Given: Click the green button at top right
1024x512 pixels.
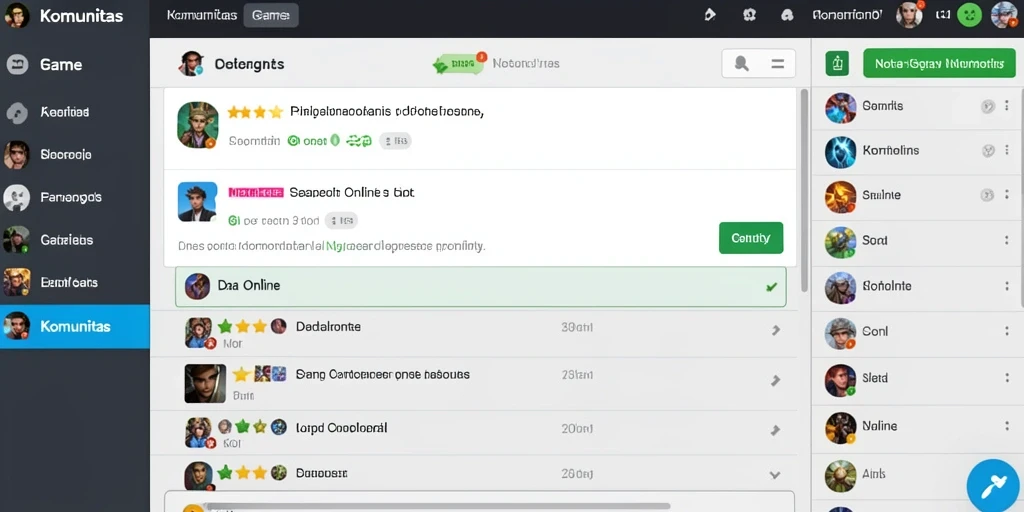Looking at the screenshot, I should (x=939, y=63).
